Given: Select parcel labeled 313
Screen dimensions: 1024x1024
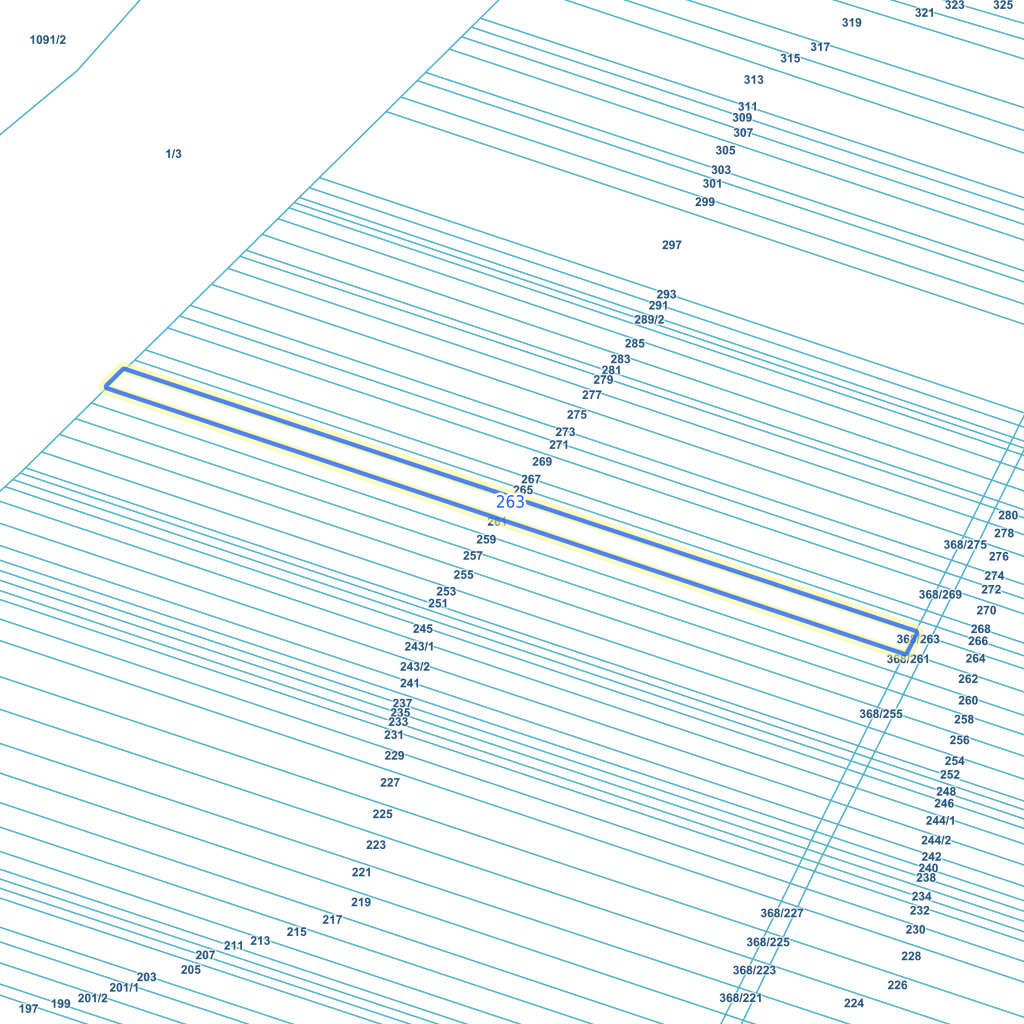Looking at the screenshot, I should (753, 80).
